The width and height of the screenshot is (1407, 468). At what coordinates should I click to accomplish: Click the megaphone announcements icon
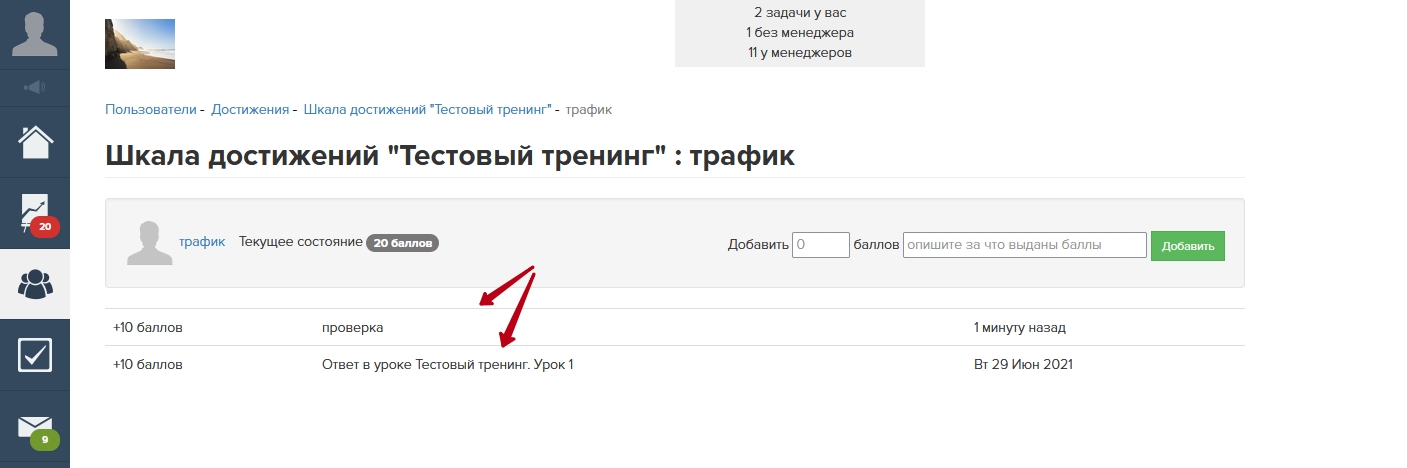click(35, 88)
